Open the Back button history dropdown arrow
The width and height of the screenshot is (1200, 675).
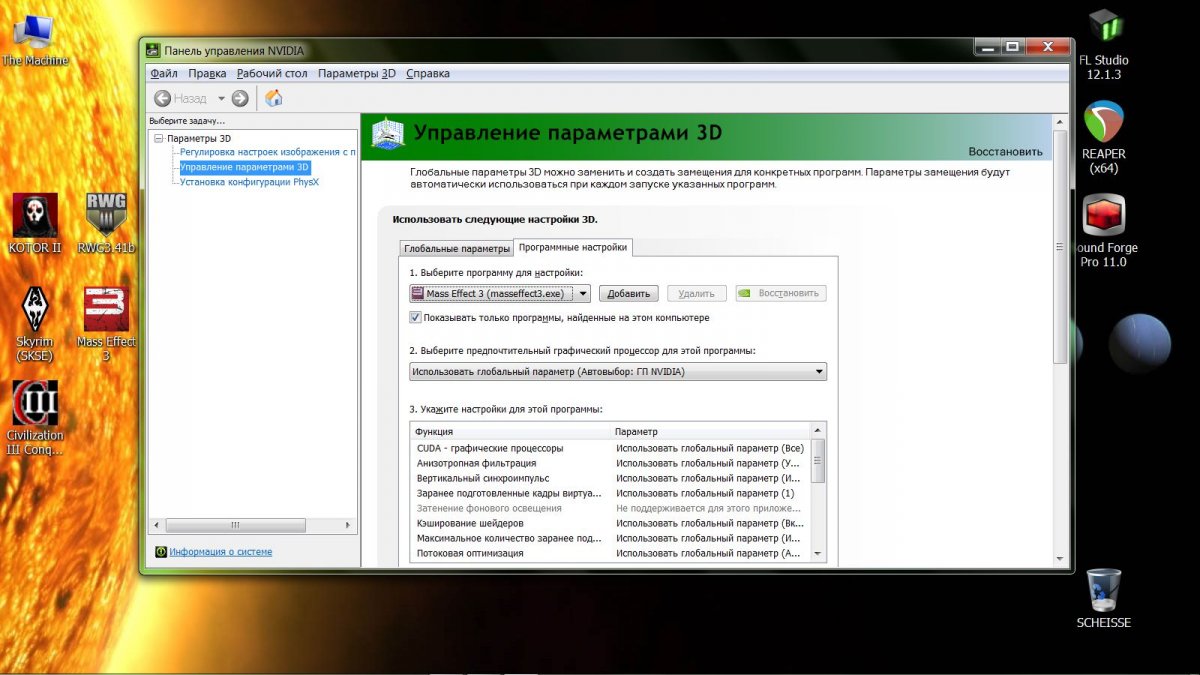coord(221,98)
